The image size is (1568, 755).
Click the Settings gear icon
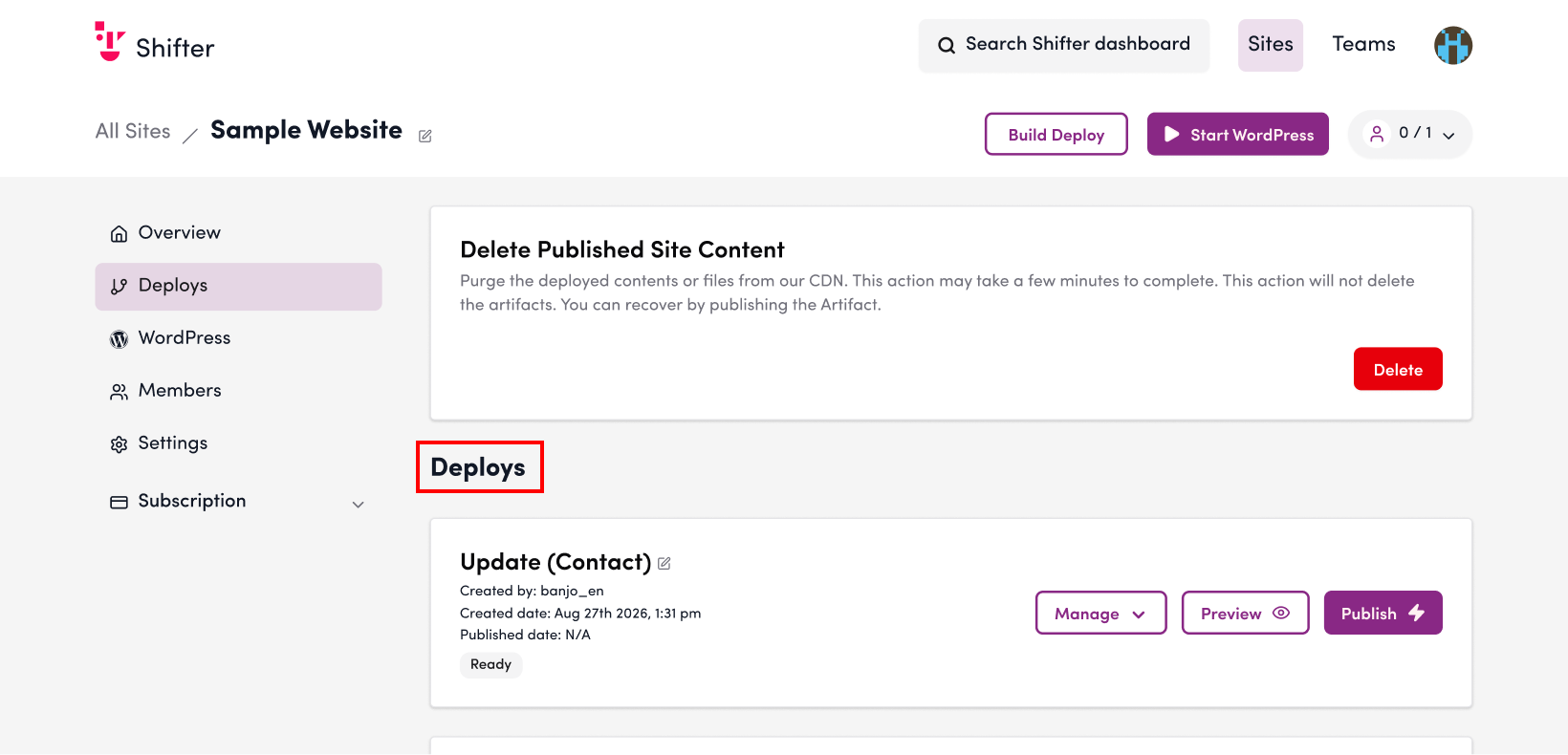119,443
